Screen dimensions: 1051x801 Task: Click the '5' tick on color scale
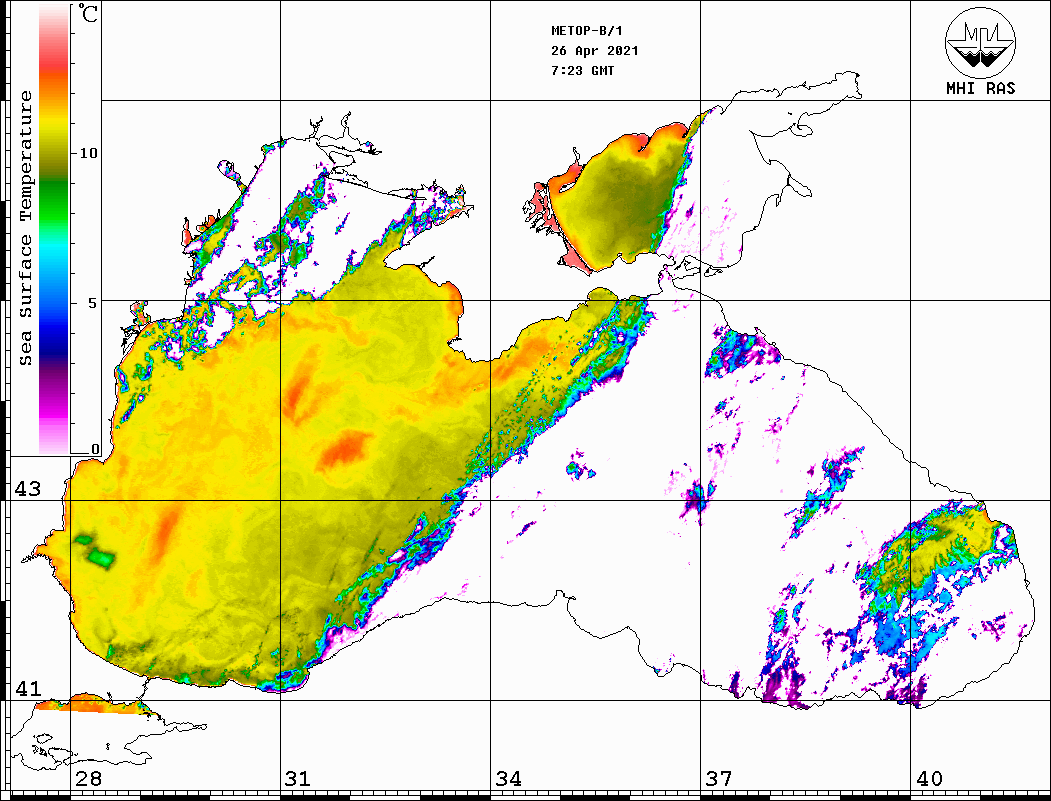90,303
